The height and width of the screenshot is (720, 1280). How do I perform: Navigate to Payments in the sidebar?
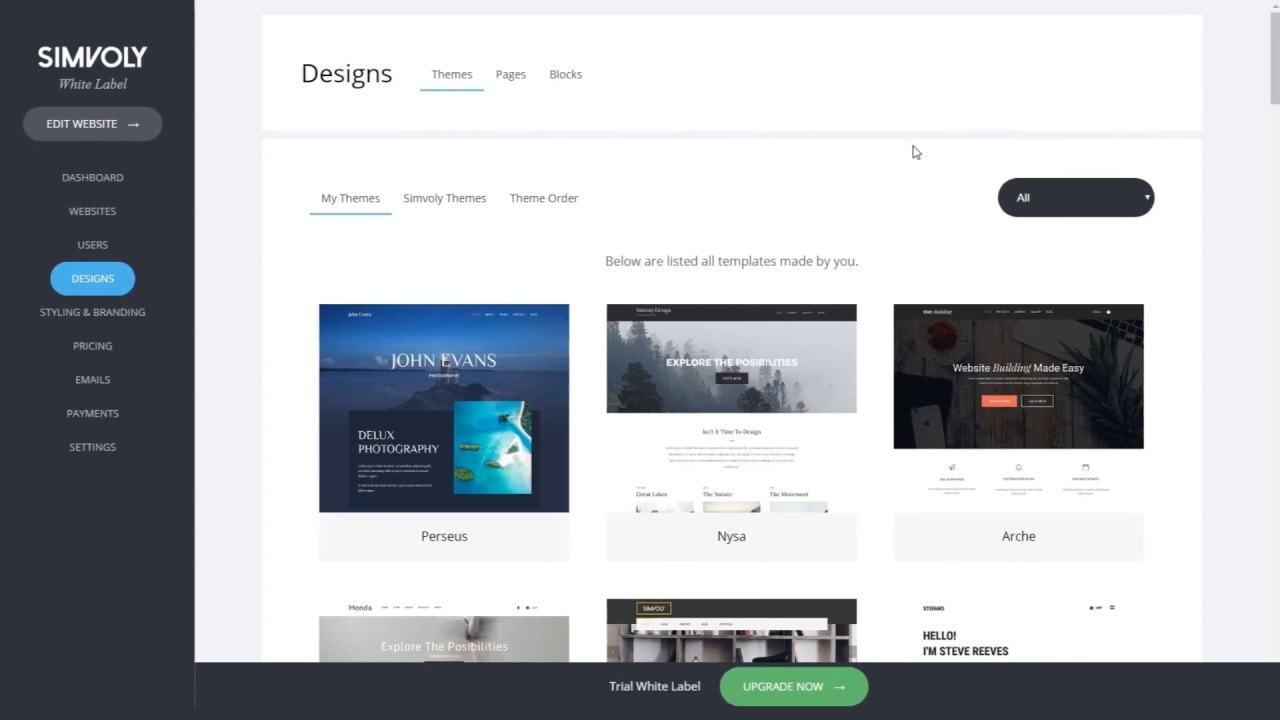point(92,413)
